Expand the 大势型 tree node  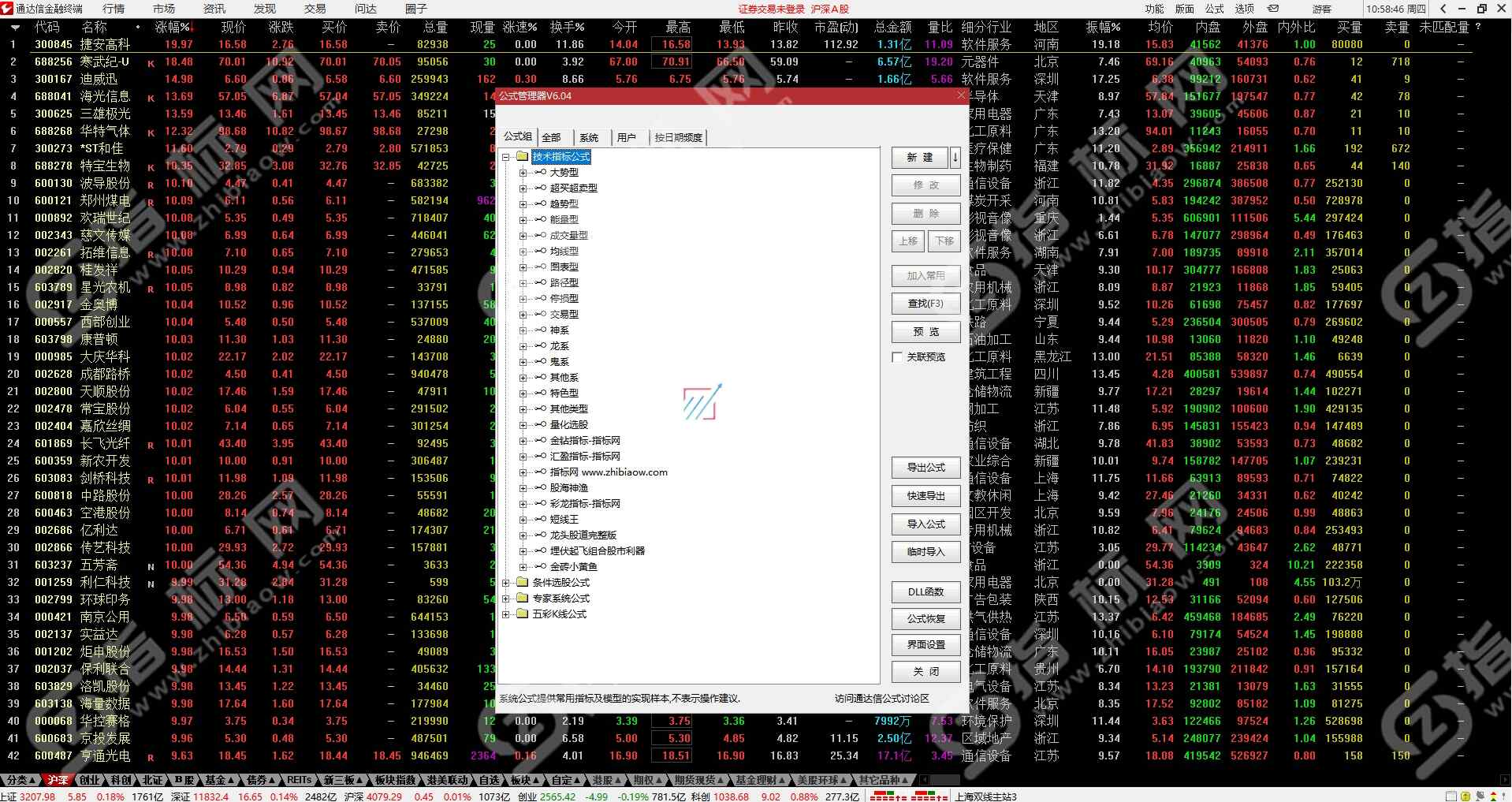coord(523,173)
